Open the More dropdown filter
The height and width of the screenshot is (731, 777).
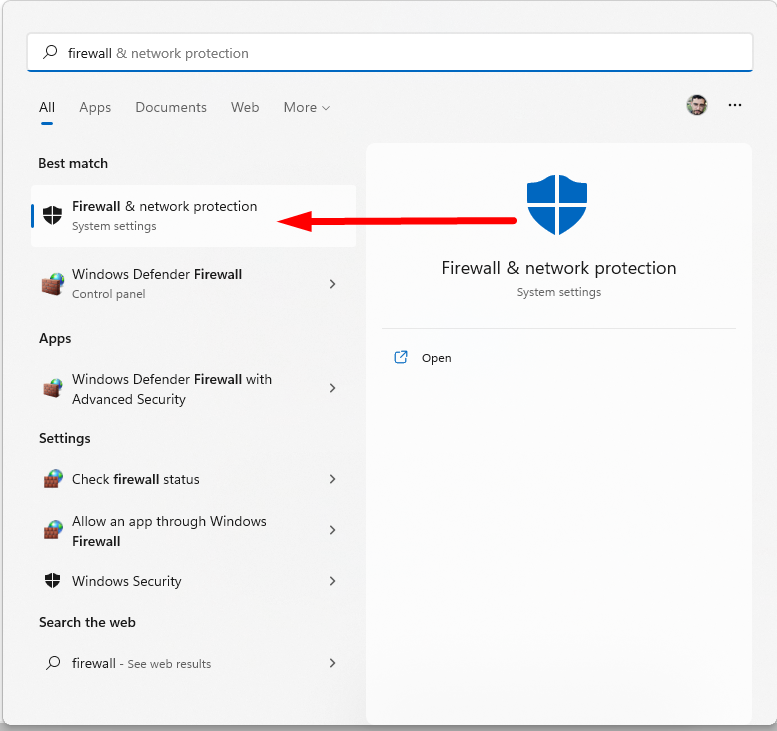point(307,107)
